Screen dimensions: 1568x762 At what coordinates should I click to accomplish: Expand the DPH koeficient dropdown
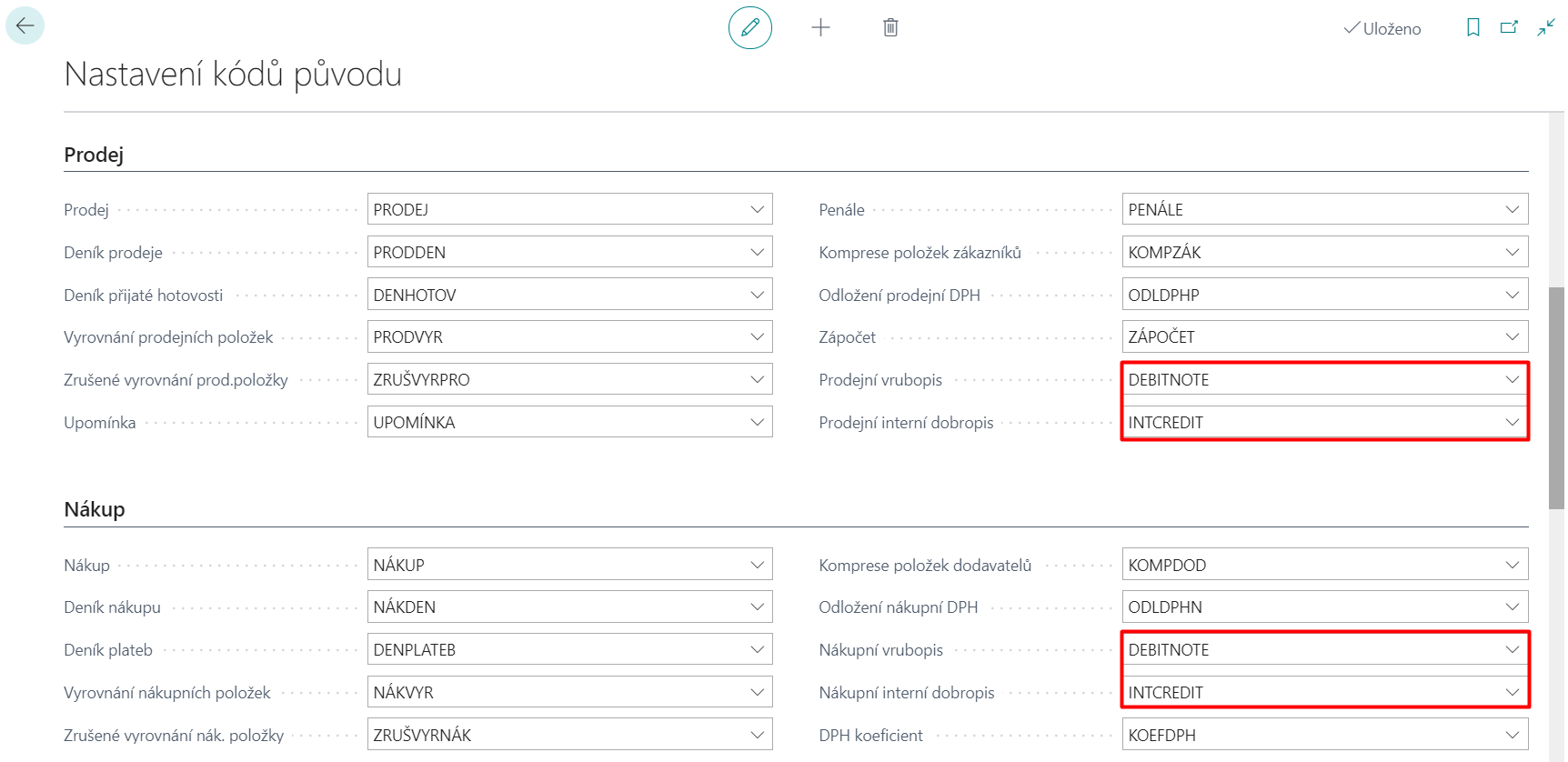1512,735
